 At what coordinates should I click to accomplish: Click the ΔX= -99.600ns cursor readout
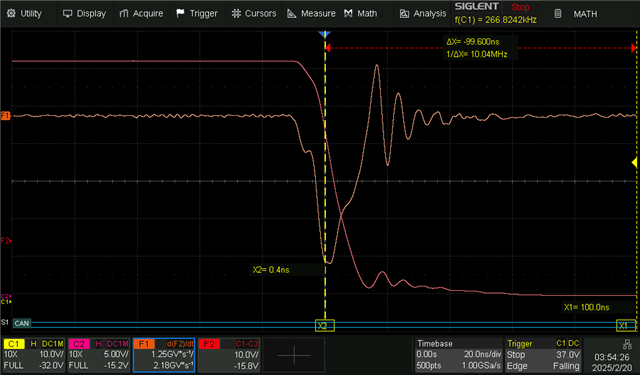(473, 42)
